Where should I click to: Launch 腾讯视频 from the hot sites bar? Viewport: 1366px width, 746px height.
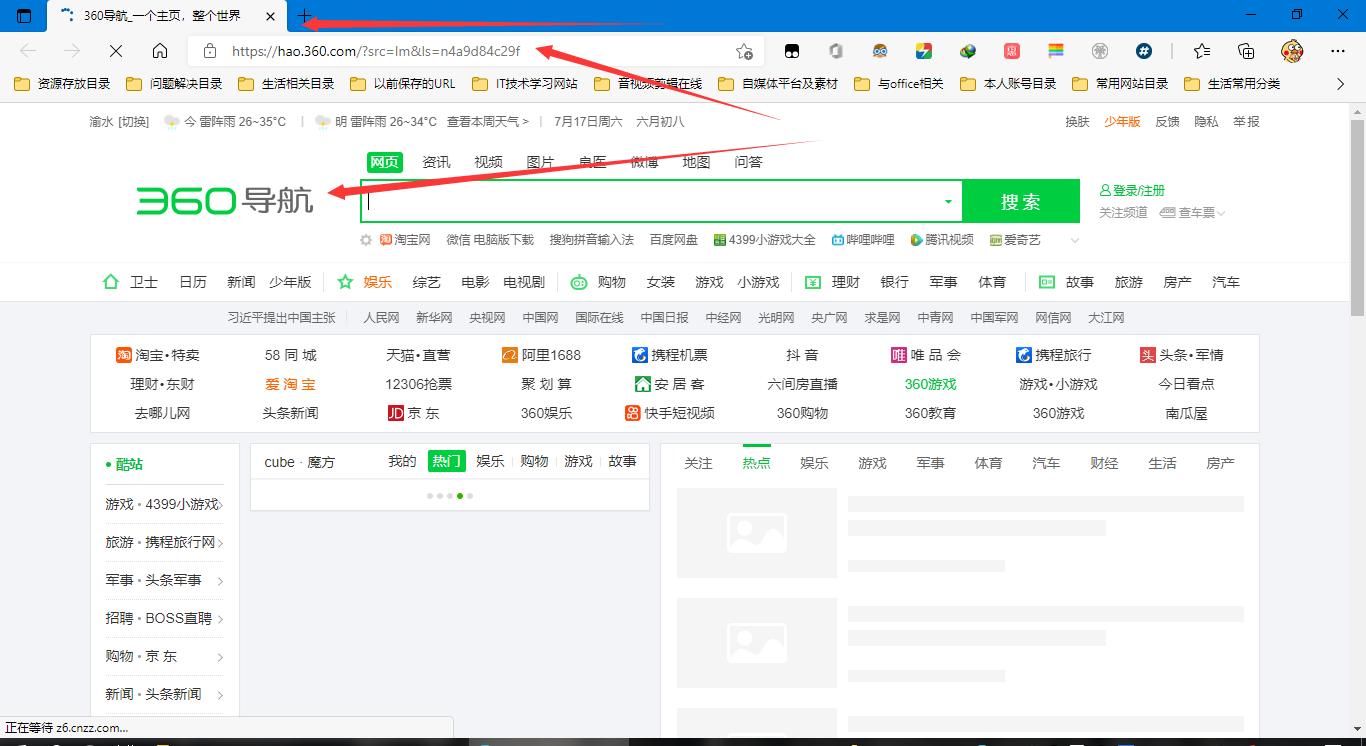[x=944, y=239]
